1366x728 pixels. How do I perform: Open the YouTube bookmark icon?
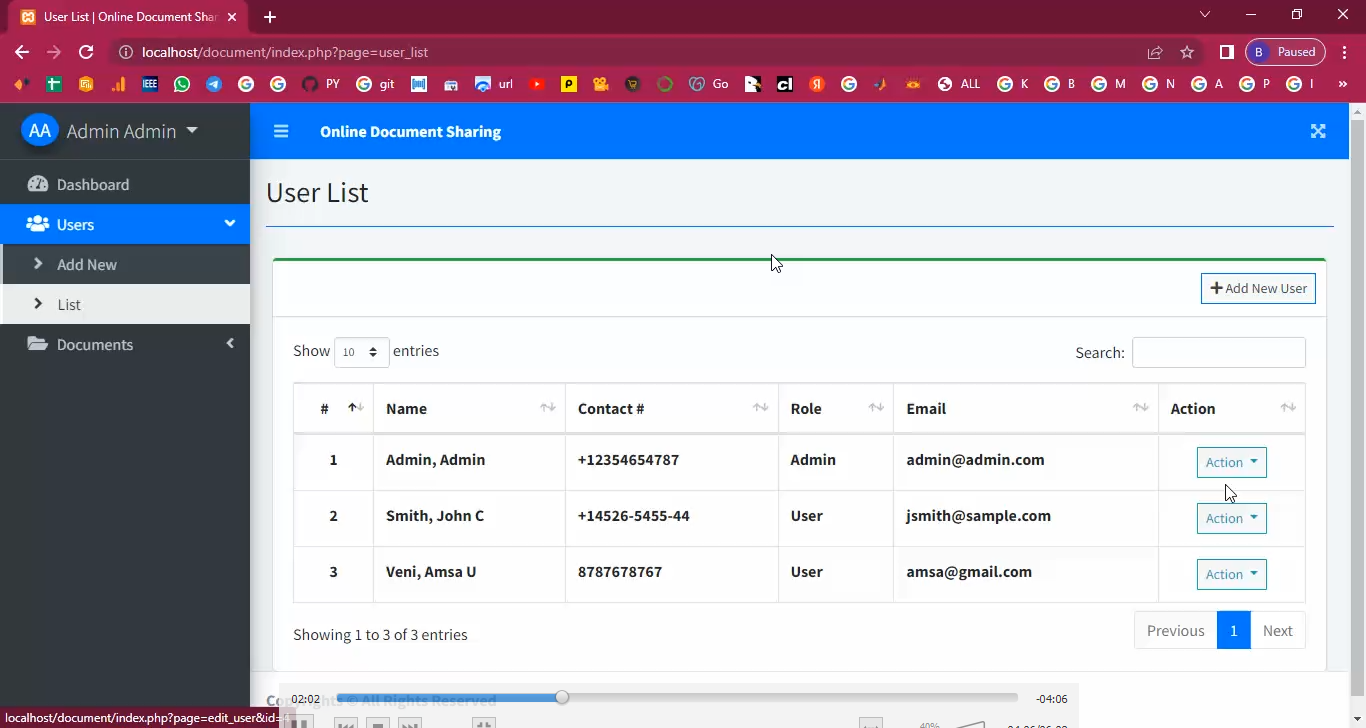click(x=537, y=85)
